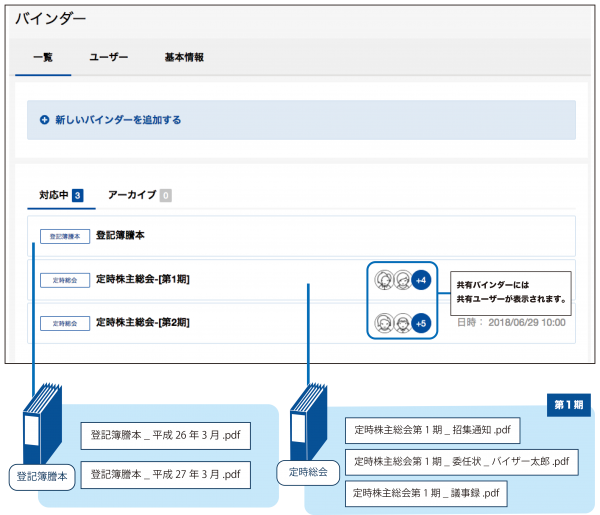
Task: Click the plus icon beside 新しいバインダーを追加する
Action: 44,120
